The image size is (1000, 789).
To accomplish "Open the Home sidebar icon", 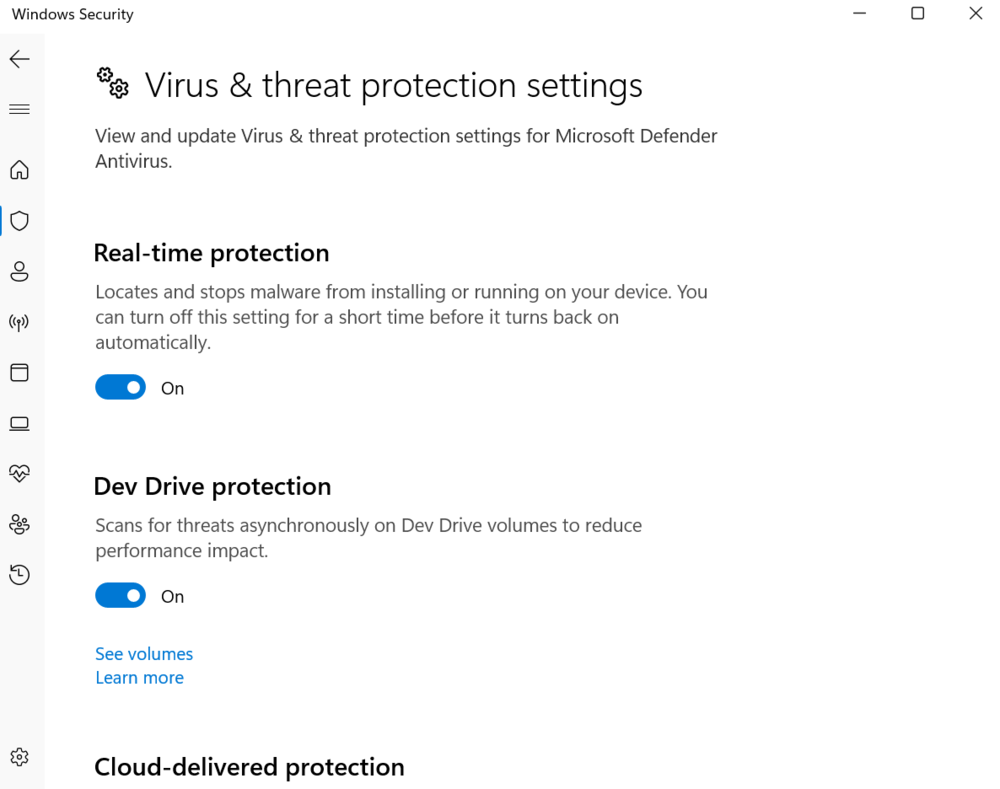I will [x=20, y=170].
